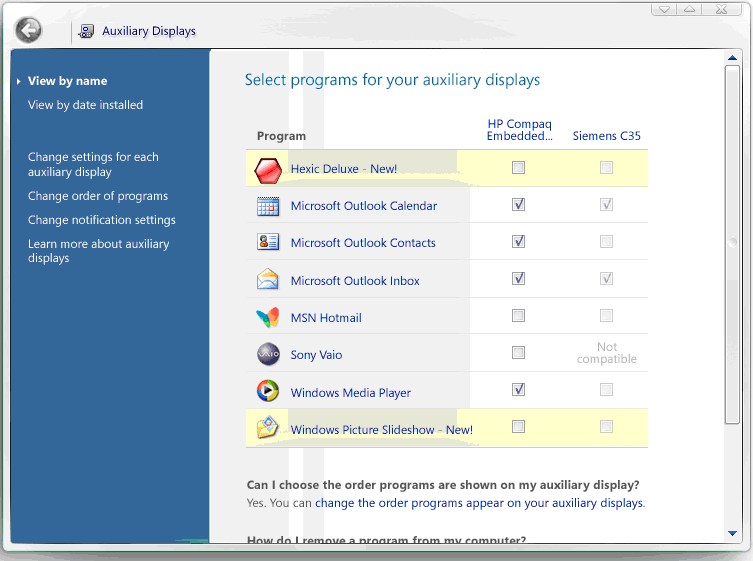Open Change settings for each auxiliary display

tap(93, 164)
